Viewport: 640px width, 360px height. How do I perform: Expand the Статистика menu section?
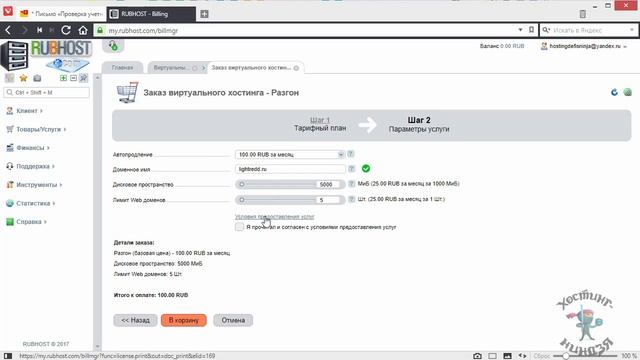pos(31,203)
